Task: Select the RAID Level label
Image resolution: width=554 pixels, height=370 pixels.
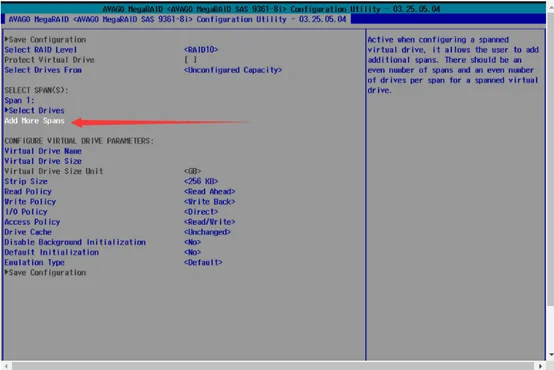Action: [x=40, y=50]
